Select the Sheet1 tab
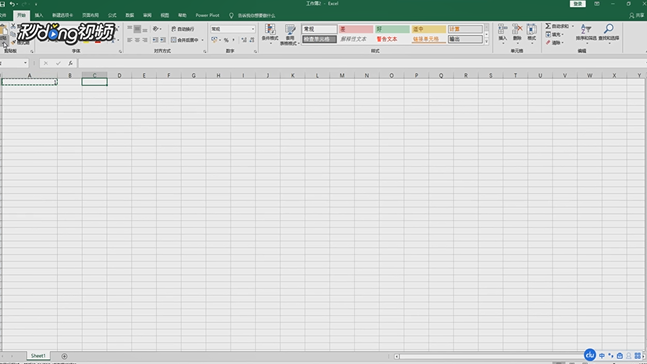 [38, 356]
